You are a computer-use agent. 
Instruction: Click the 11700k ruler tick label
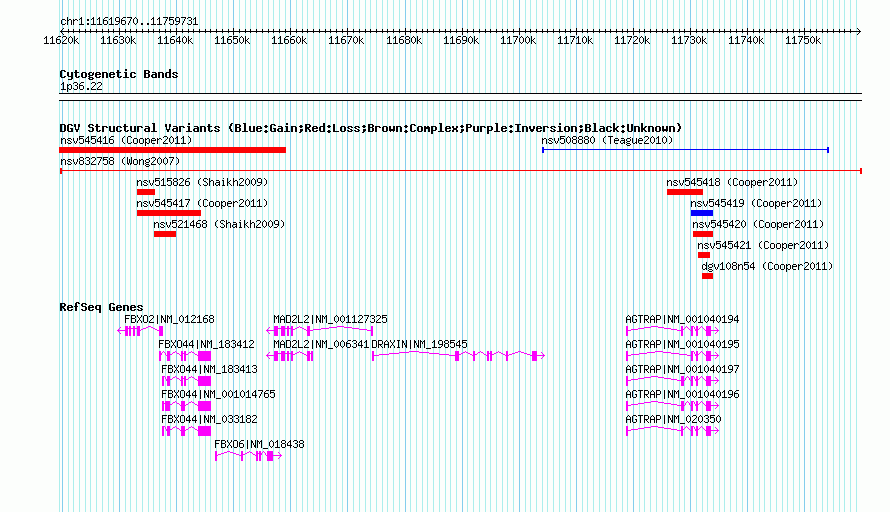tap(518, 40)
